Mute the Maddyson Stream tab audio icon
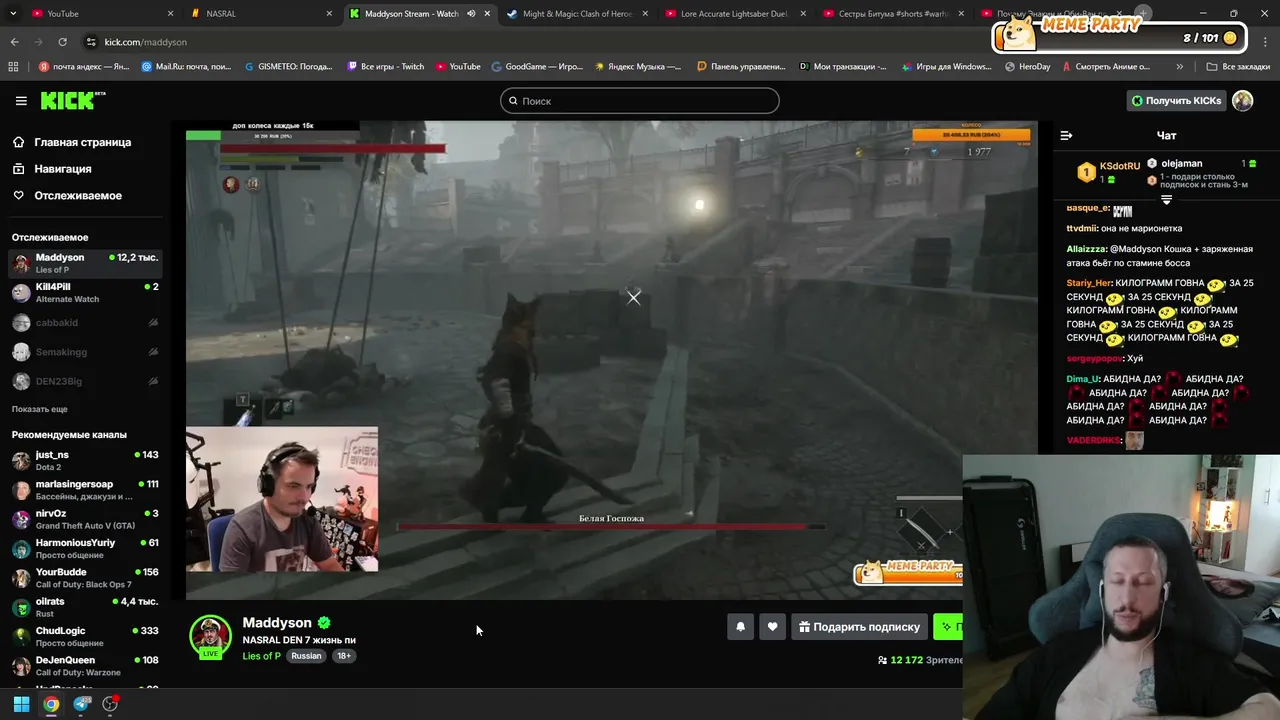The height and width of the screenshot is (720, 1280). [470, 14]
